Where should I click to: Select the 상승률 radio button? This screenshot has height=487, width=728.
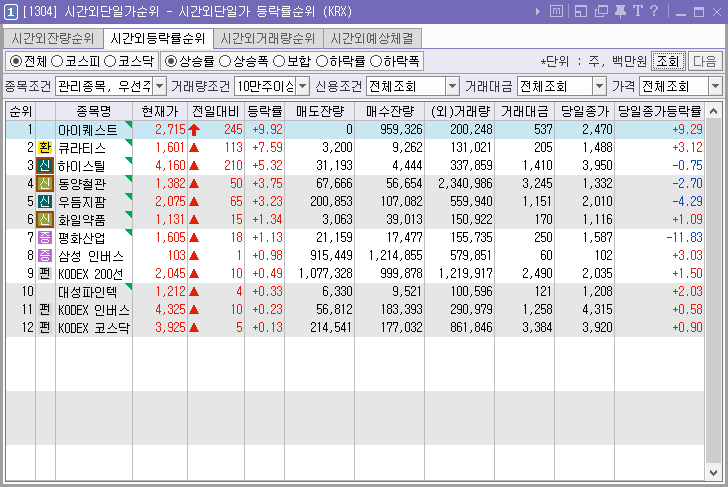[171, 61]
